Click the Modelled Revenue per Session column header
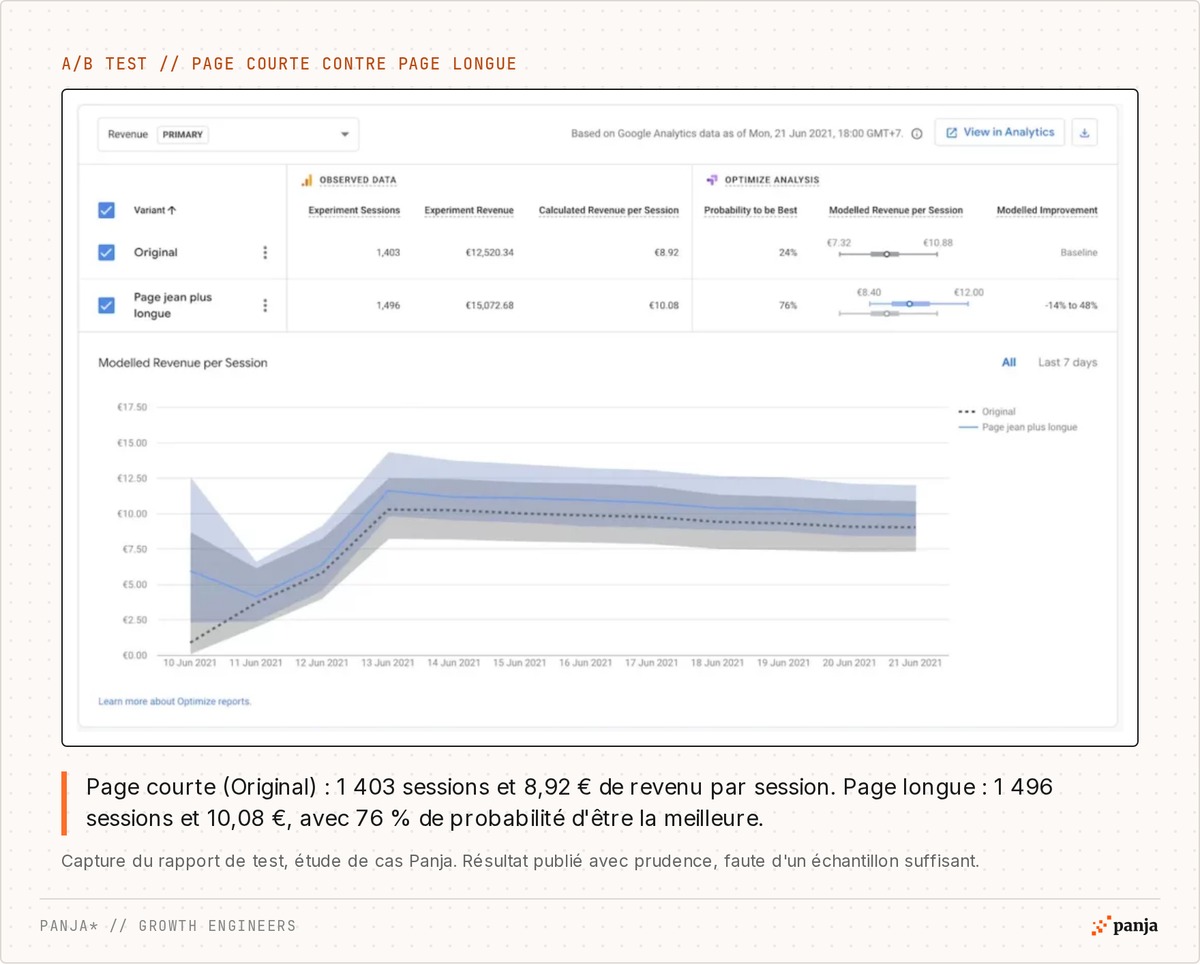 896,211
